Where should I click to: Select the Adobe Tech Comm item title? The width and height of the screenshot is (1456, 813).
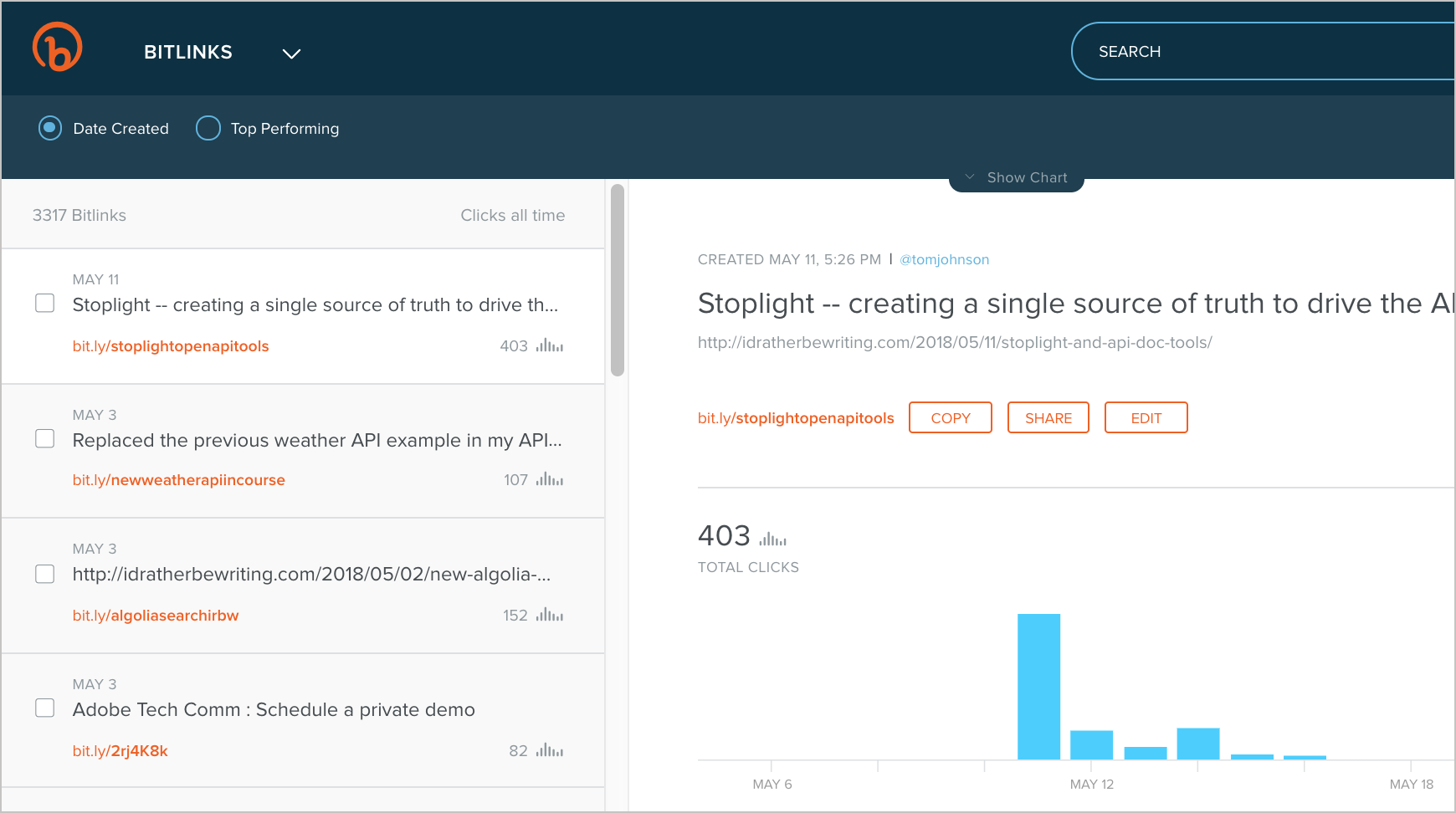274,709
